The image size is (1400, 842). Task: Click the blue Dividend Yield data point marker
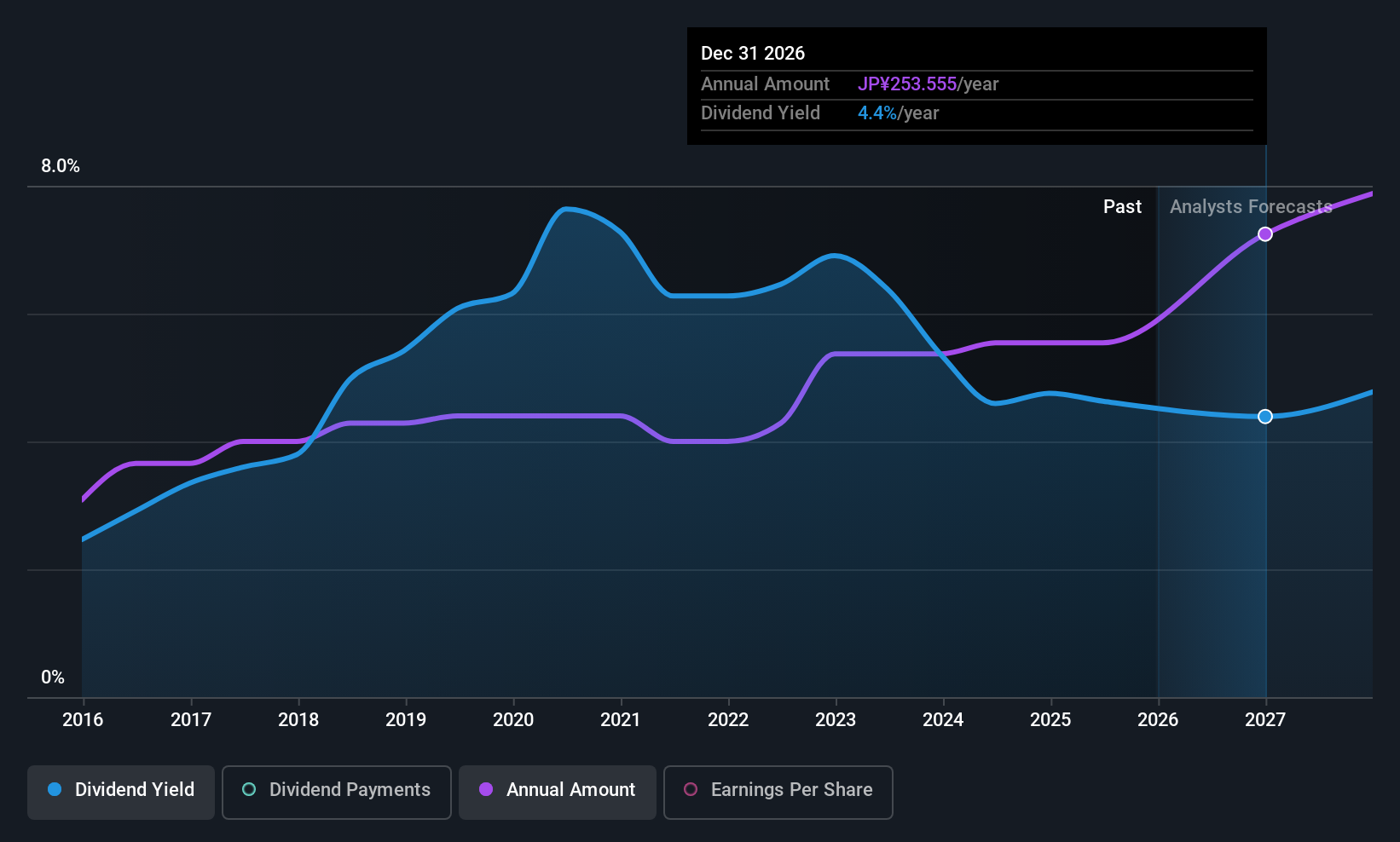pos(1265,417)
